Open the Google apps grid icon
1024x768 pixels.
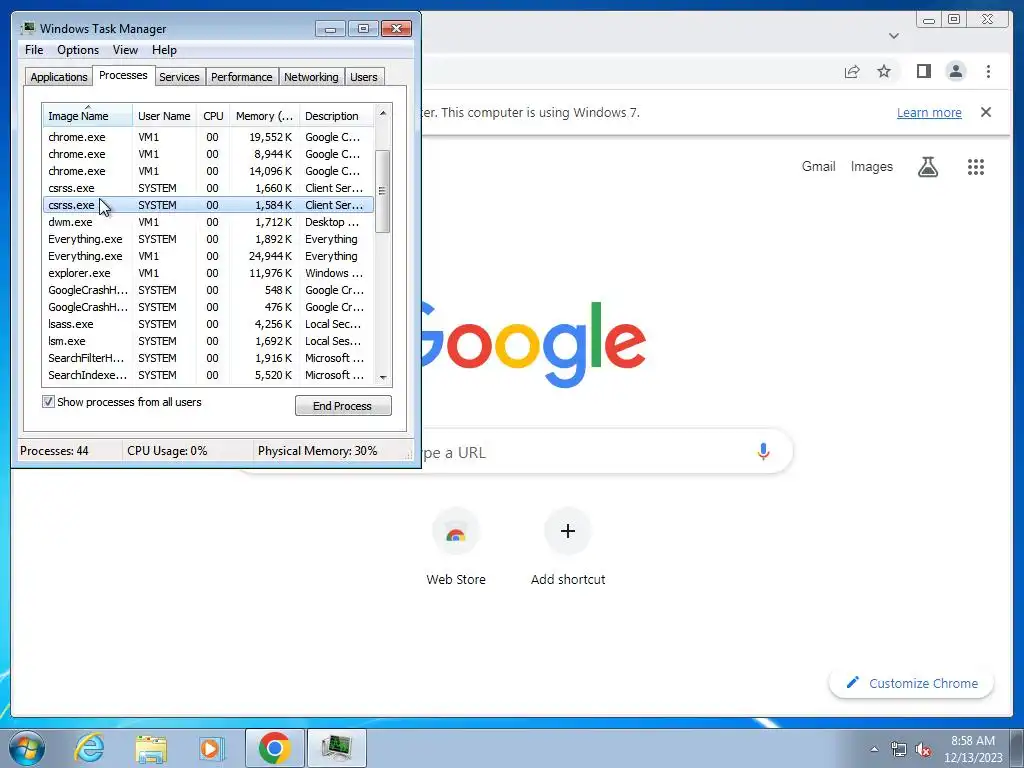[x=975, y=167]
